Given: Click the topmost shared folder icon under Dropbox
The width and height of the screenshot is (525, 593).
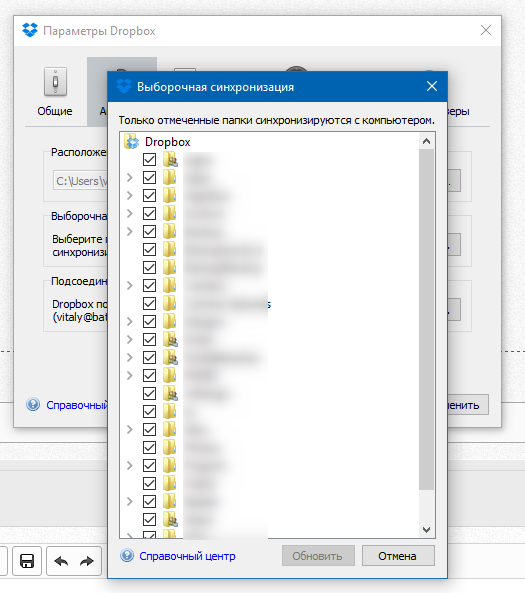Looking at the screenshot, I should click(x=170, y=159).
